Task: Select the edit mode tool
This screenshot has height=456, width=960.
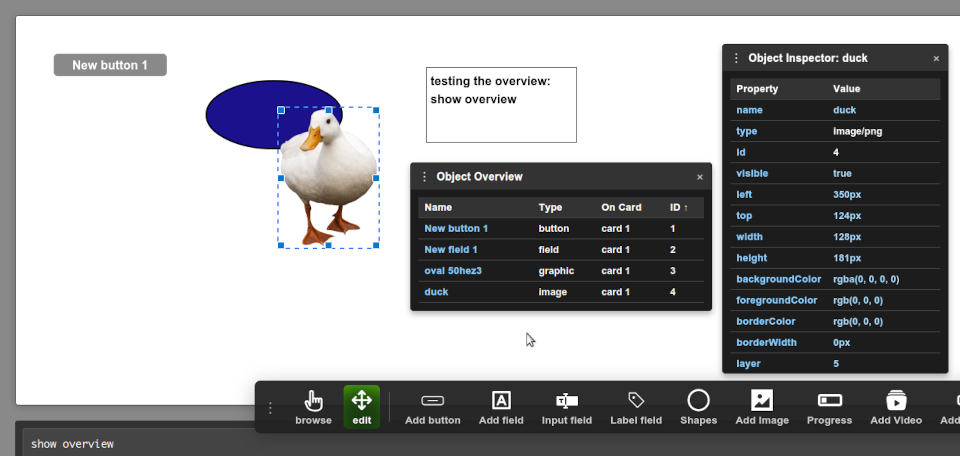Action: click(x=361, y=407)
